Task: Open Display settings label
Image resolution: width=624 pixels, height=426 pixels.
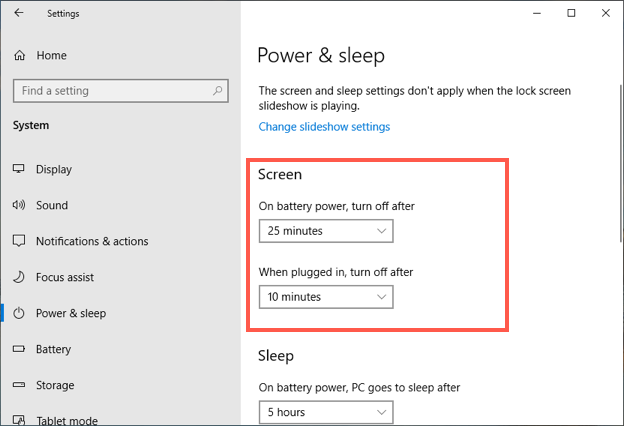Action: click(x=54, y=170)
